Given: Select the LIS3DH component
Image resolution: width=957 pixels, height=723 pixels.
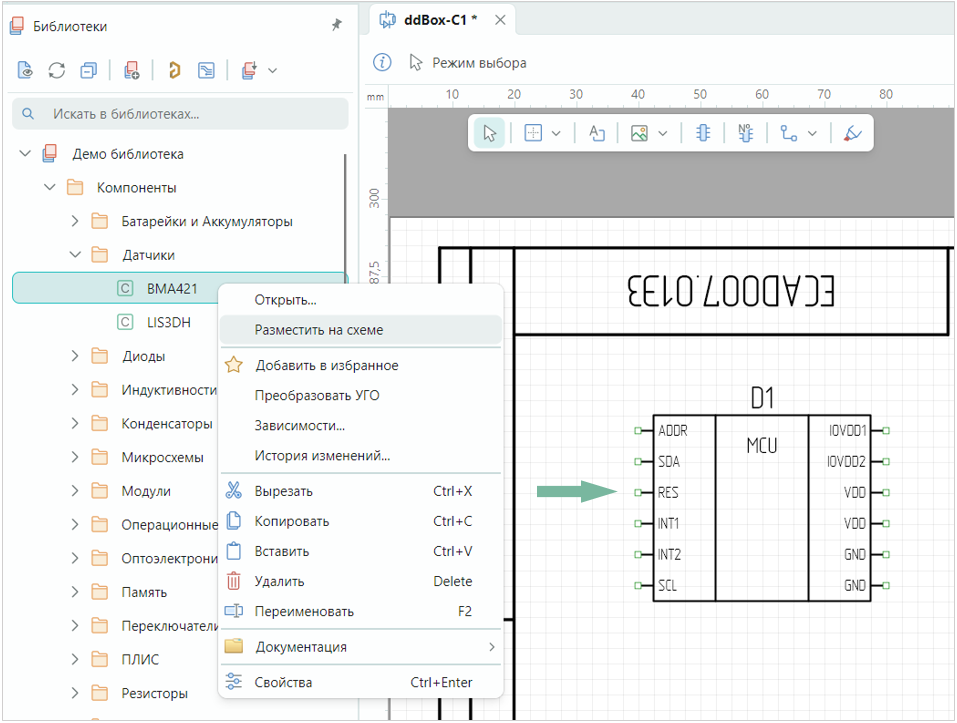Looking at the screenshot, I should [170, 322].
